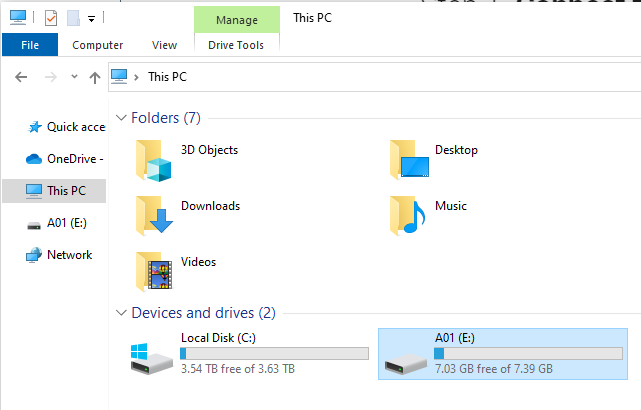The height and width of the screenshot is (410, 641).
Task: Click the Folders (7) group header
Action: click(x=166, y=118)
